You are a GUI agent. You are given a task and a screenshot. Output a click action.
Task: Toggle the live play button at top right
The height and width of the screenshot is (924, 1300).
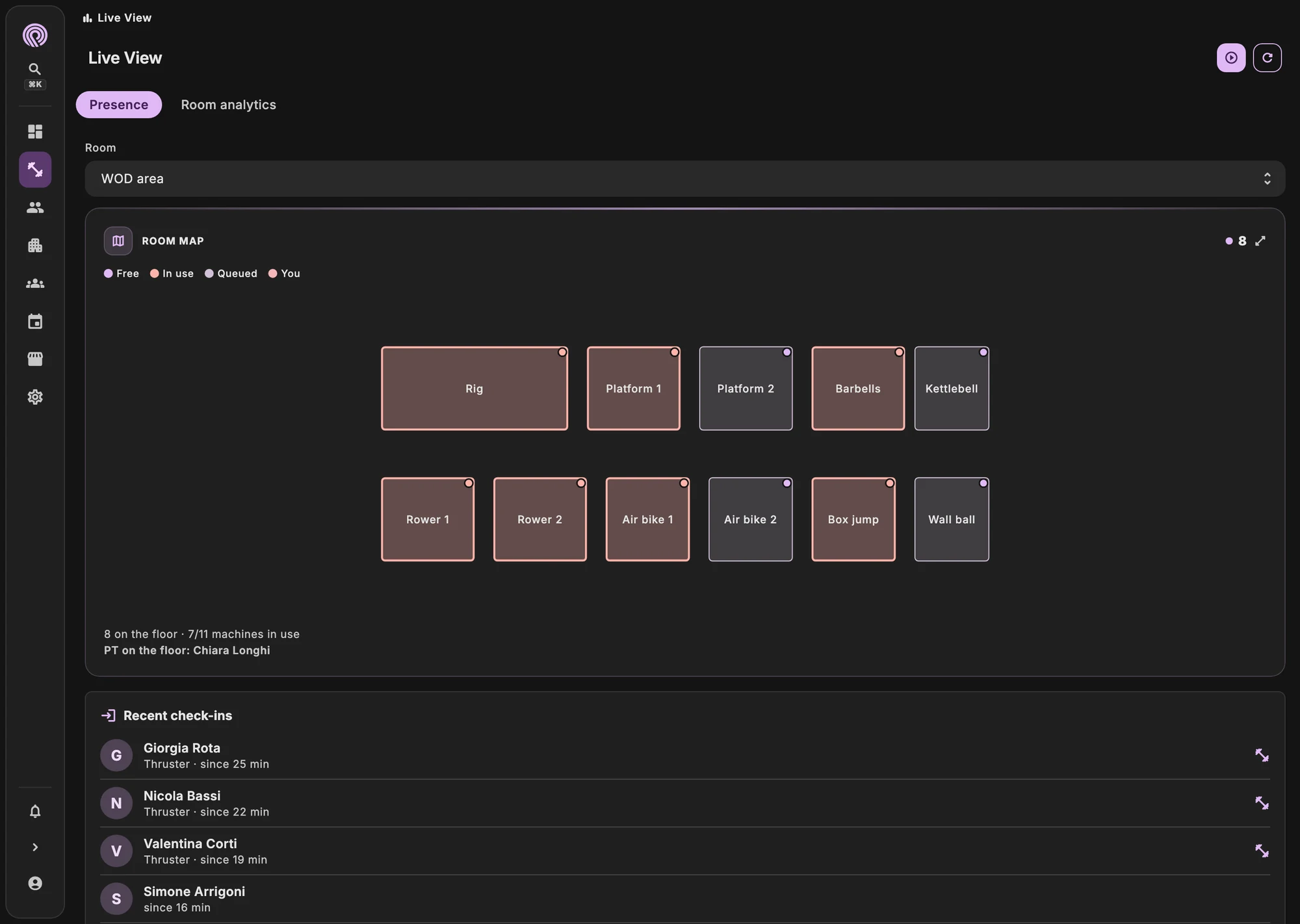point(1231,58)
